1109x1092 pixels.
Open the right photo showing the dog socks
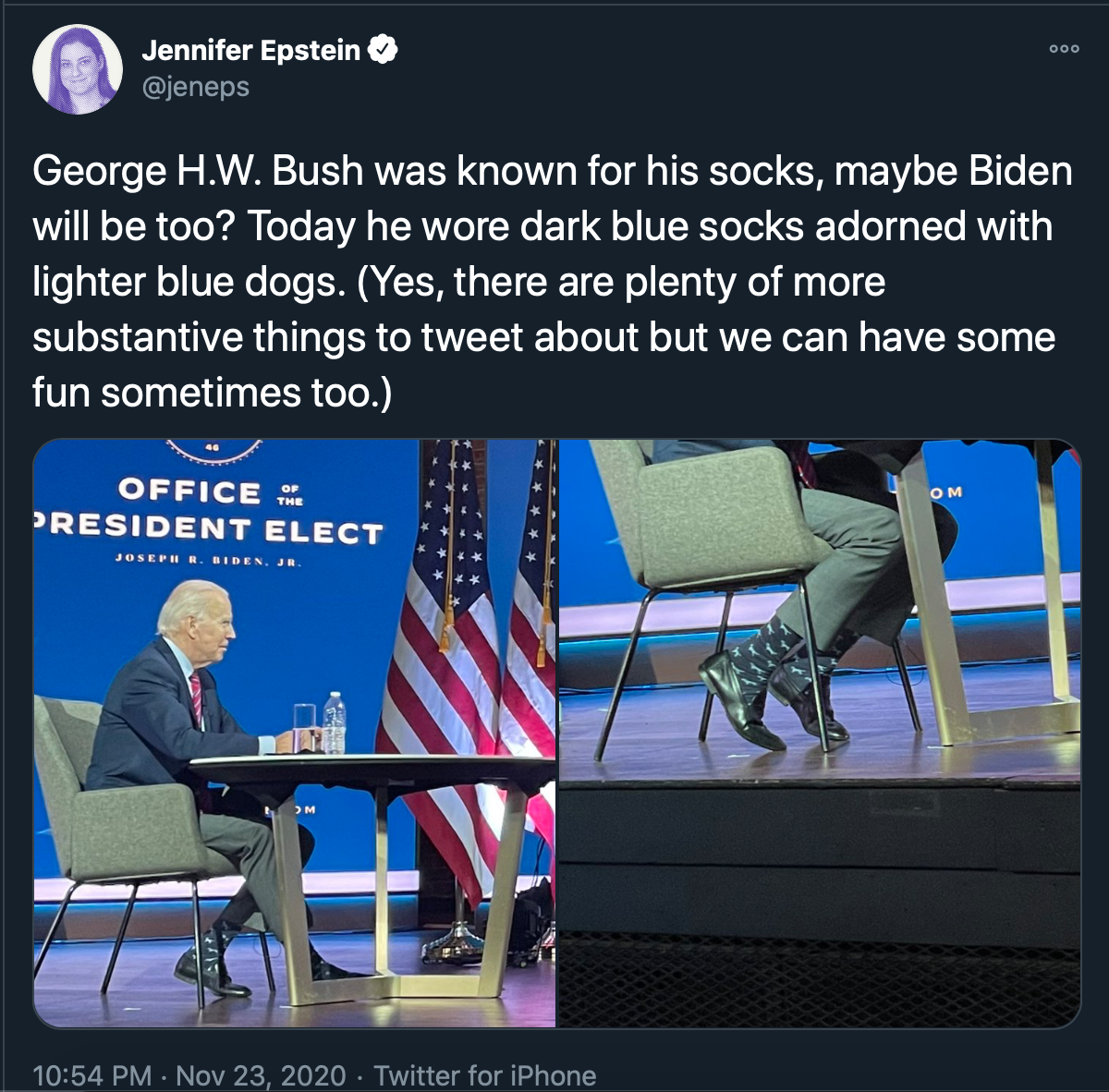tap(819, 733)
